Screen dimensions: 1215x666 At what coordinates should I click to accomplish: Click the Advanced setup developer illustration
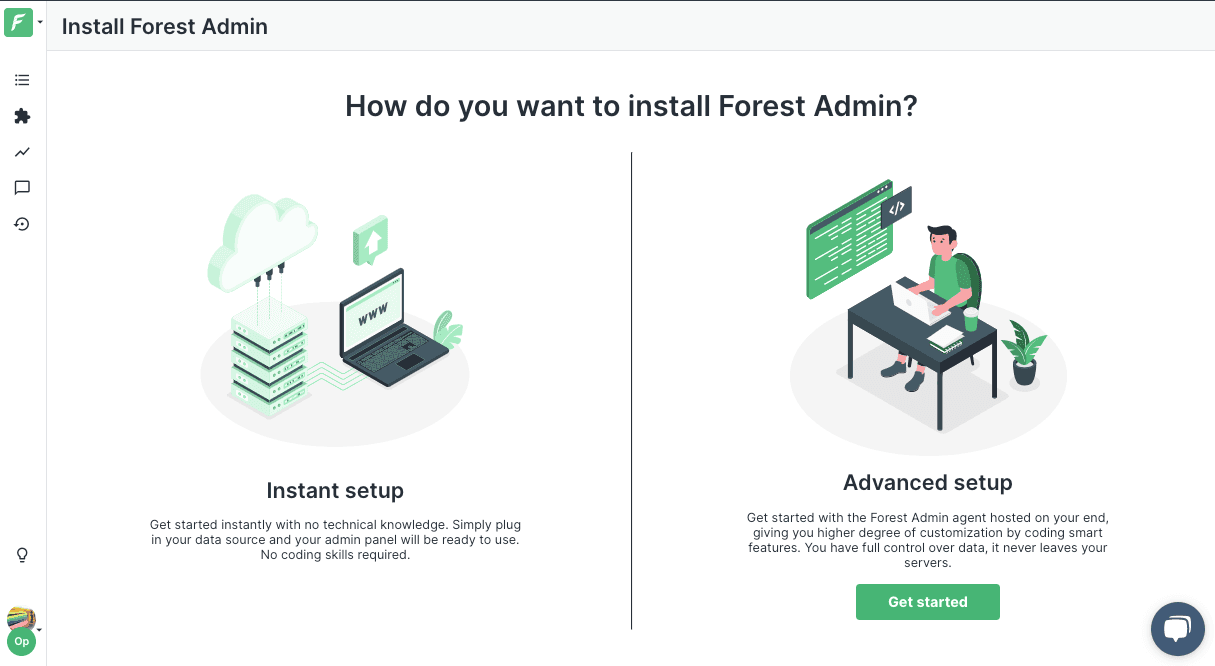coord(928,316)
